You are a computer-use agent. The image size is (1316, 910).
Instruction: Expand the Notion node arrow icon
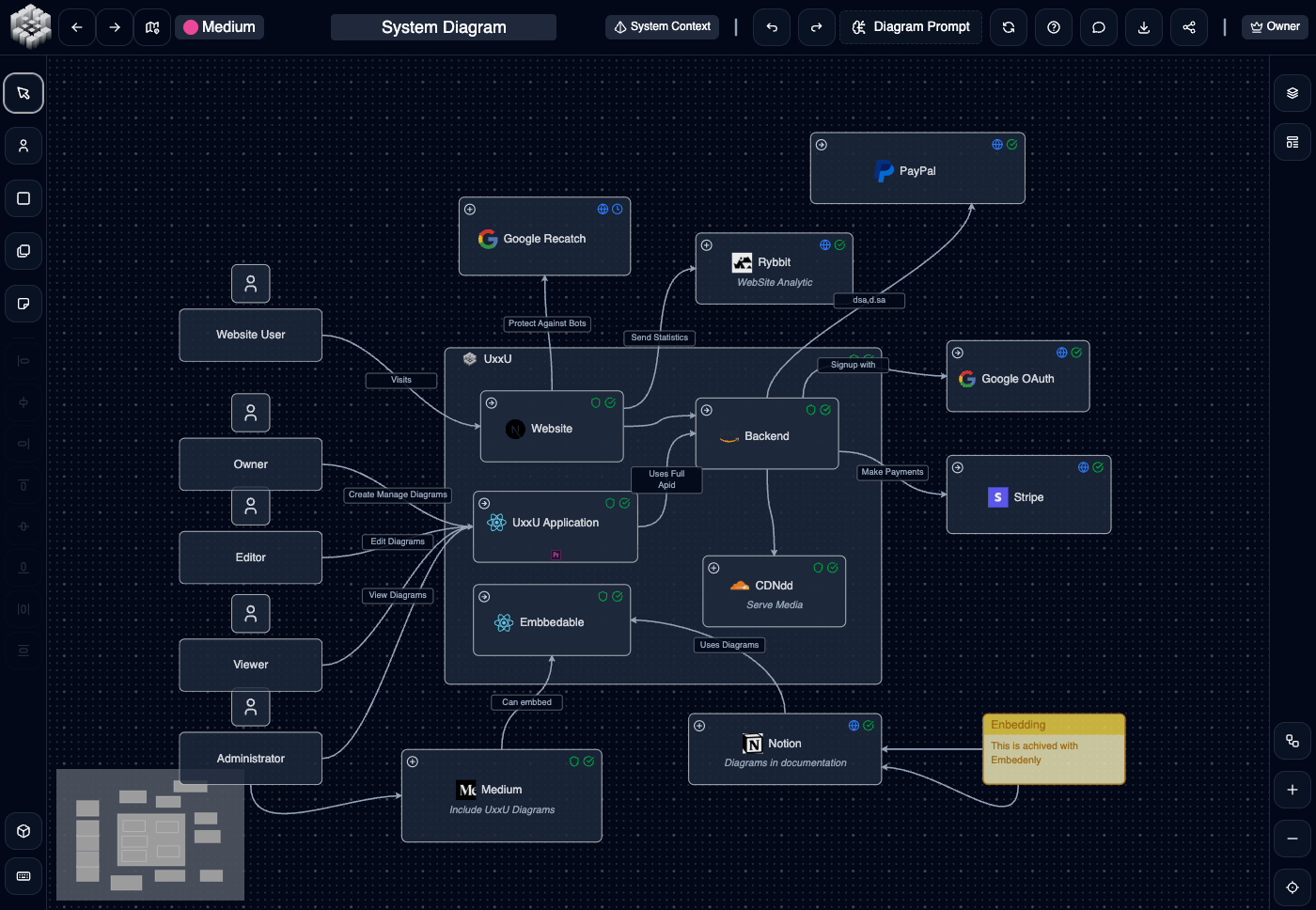699,726
